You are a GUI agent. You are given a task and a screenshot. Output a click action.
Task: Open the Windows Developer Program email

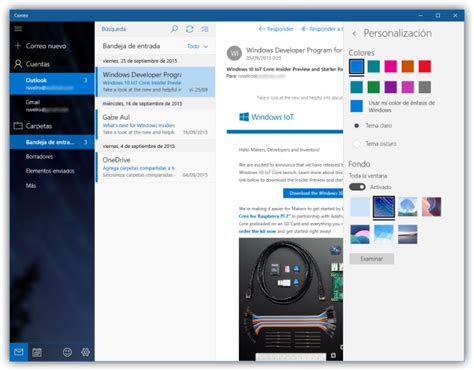click(155, 82)
